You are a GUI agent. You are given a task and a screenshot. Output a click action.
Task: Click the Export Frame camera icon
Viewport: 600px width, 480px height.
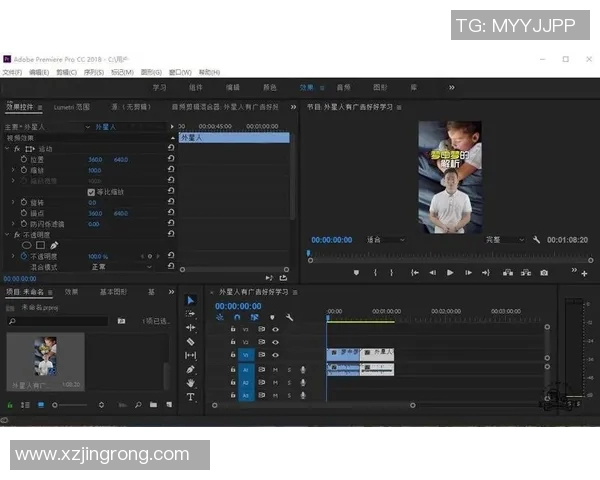(544, 272)
